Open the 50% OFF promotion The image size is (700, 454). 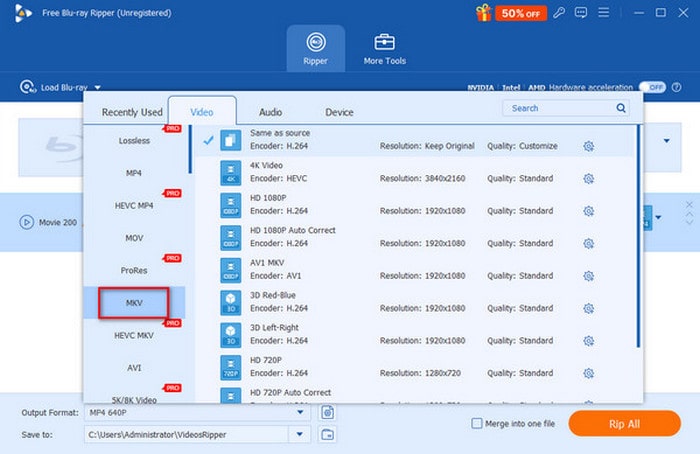click(x=521, y=13)
